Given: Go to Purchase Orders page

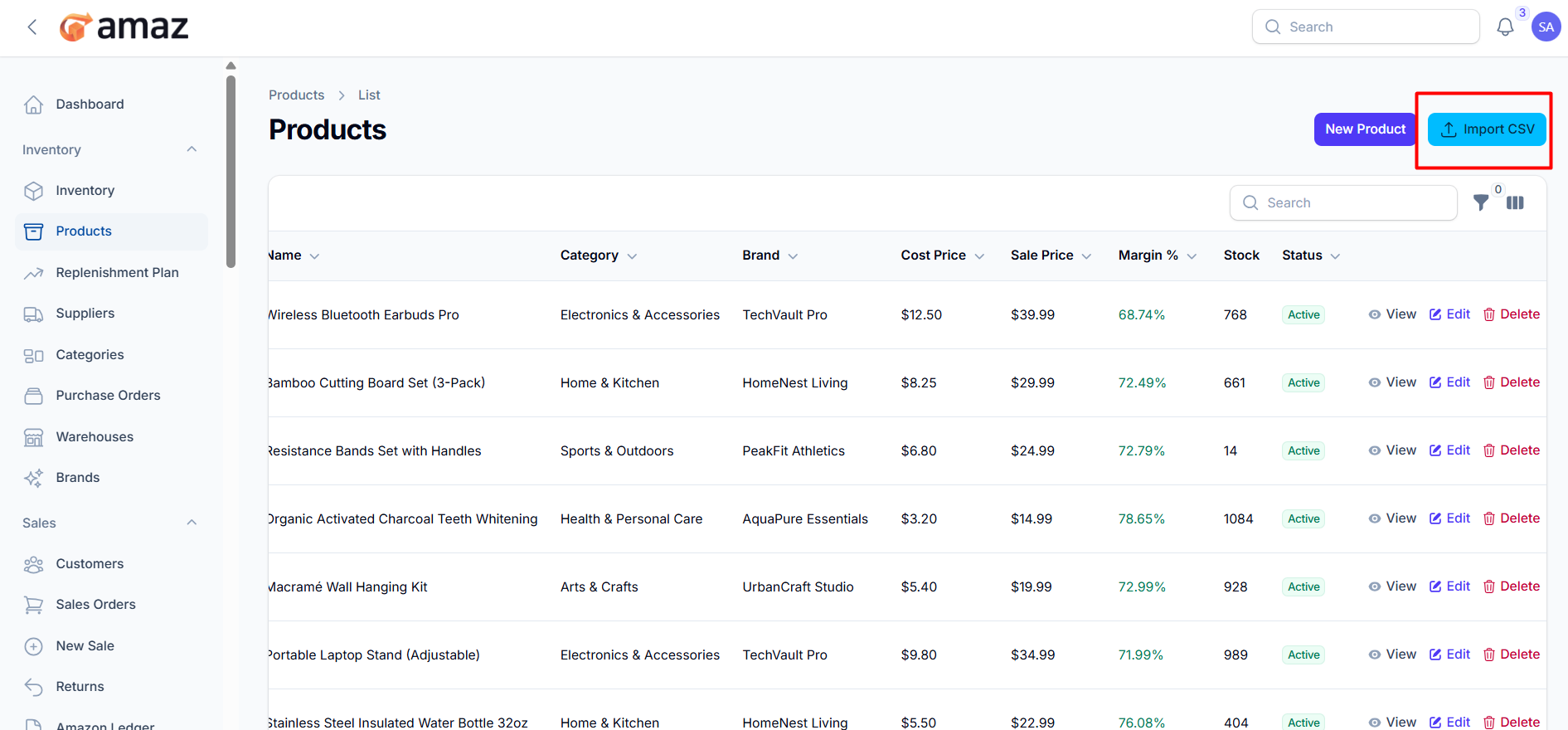Looking at the screenshot, I should (108, 396).
